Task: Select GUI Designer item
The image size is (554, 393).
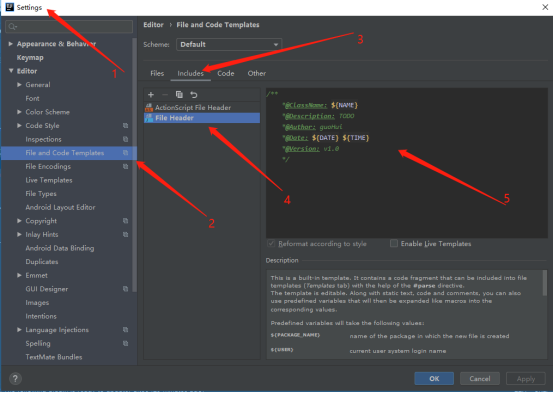Action: [x=46, y=289]
